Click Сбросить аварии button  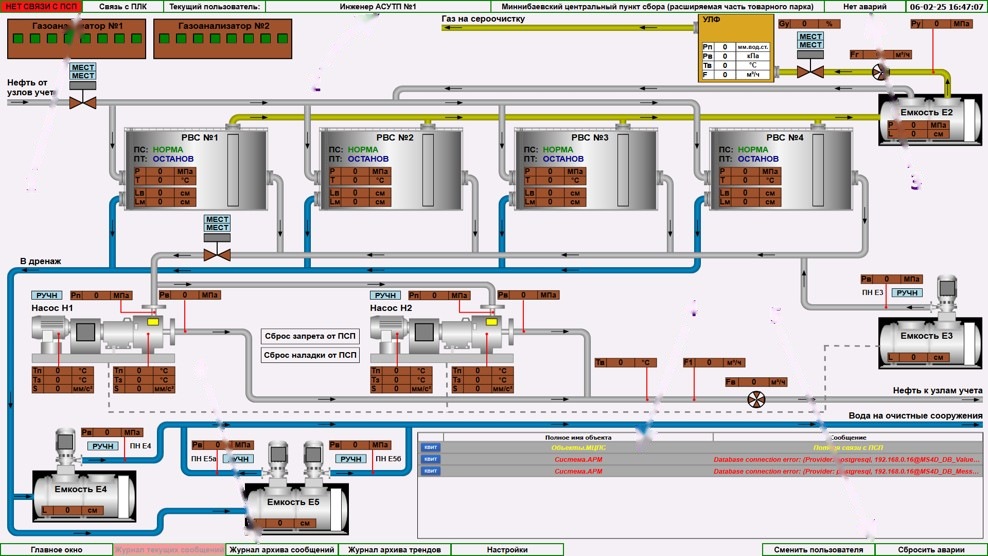pos(931,550)
